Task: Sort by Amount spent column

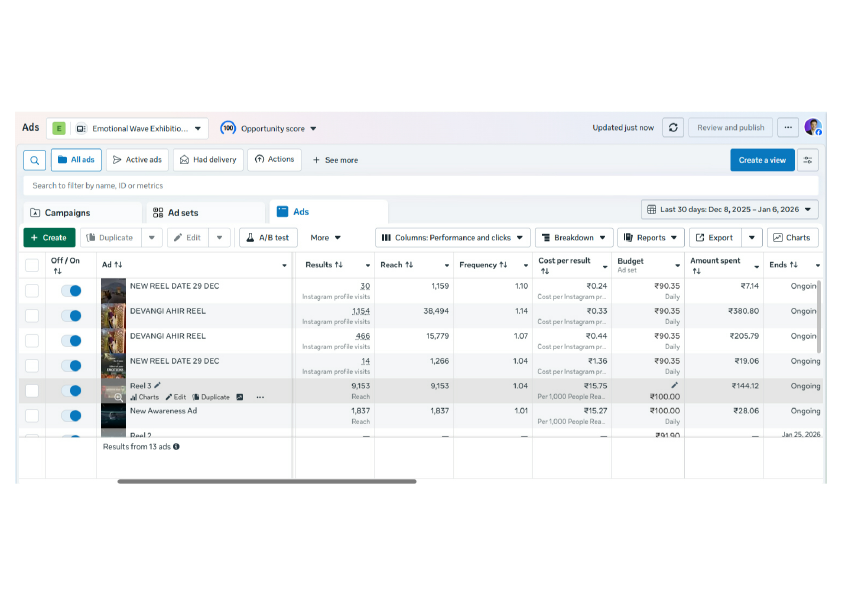Action: (696, 271)
